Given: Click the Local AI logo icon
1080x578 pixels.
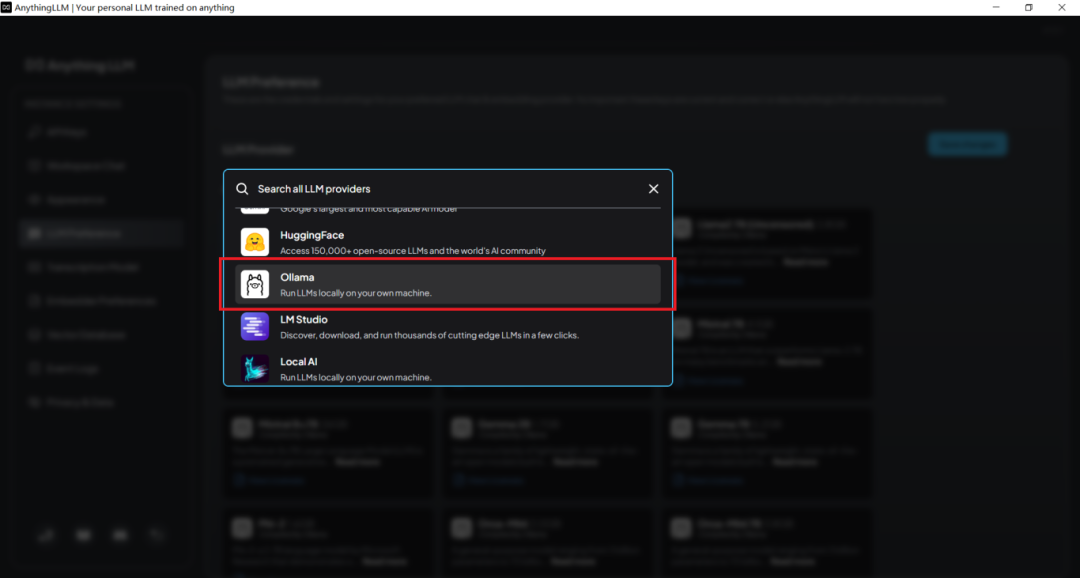Looking at the screenshot, I should [255, 369].
